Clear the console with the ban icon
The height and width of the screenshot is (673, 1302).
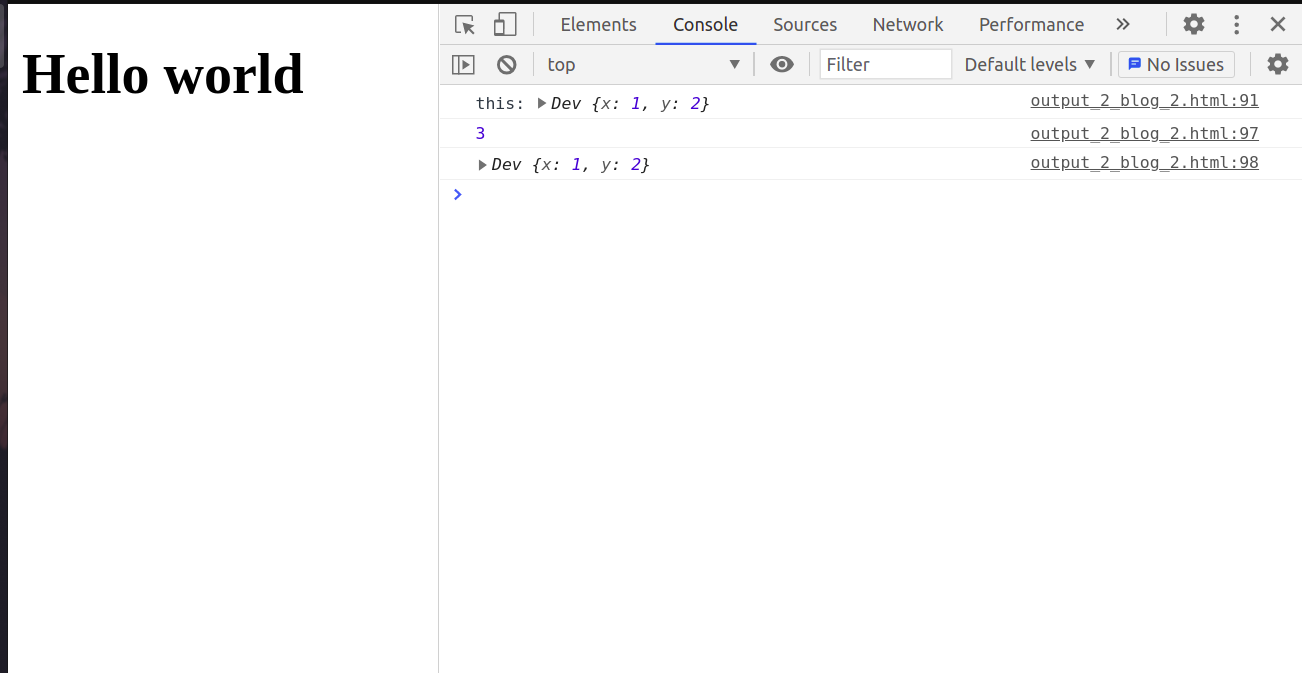tap(507, 65)
